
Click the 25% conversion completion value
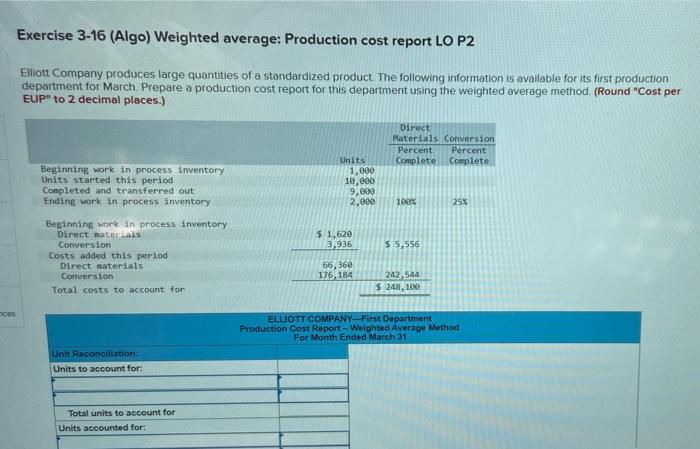(x=460, y=202)
